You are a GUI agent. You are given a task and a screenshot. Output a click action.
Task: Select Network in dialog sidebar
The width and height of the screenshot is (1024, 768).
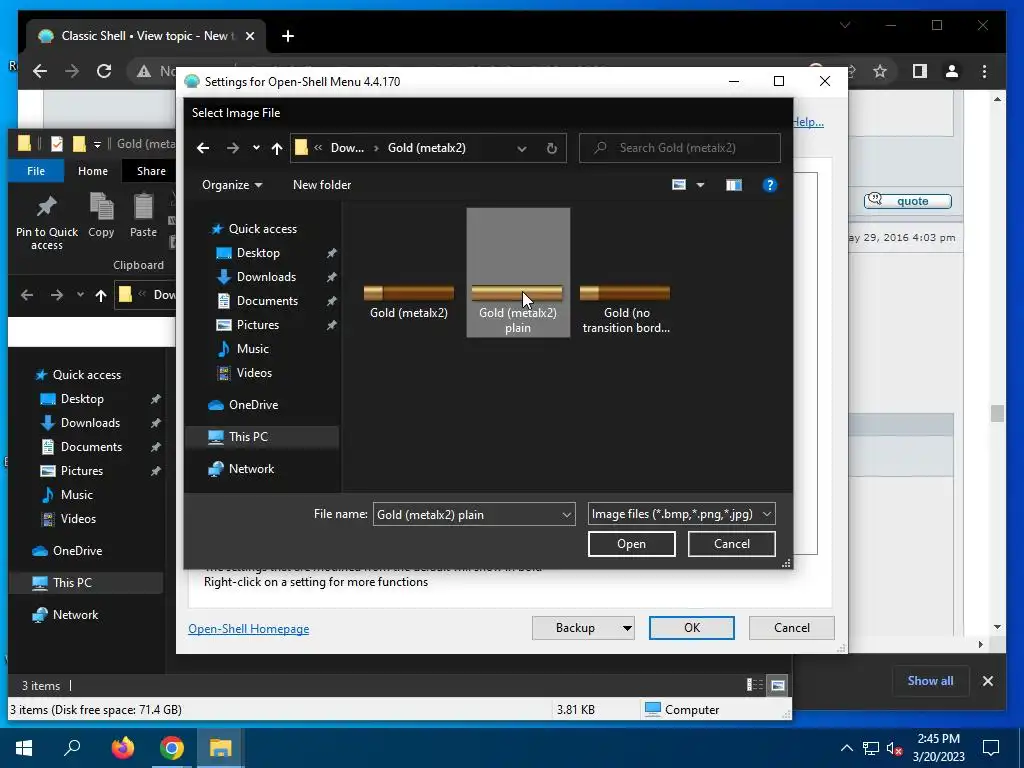[251, 469]
